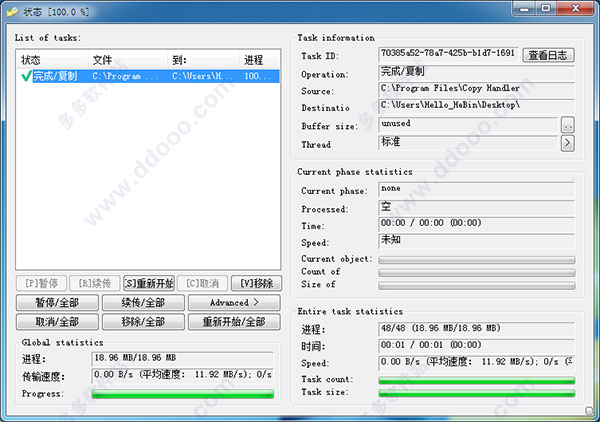
Task: Click 暂停/全部 pause all button
Action: (57, 303)
